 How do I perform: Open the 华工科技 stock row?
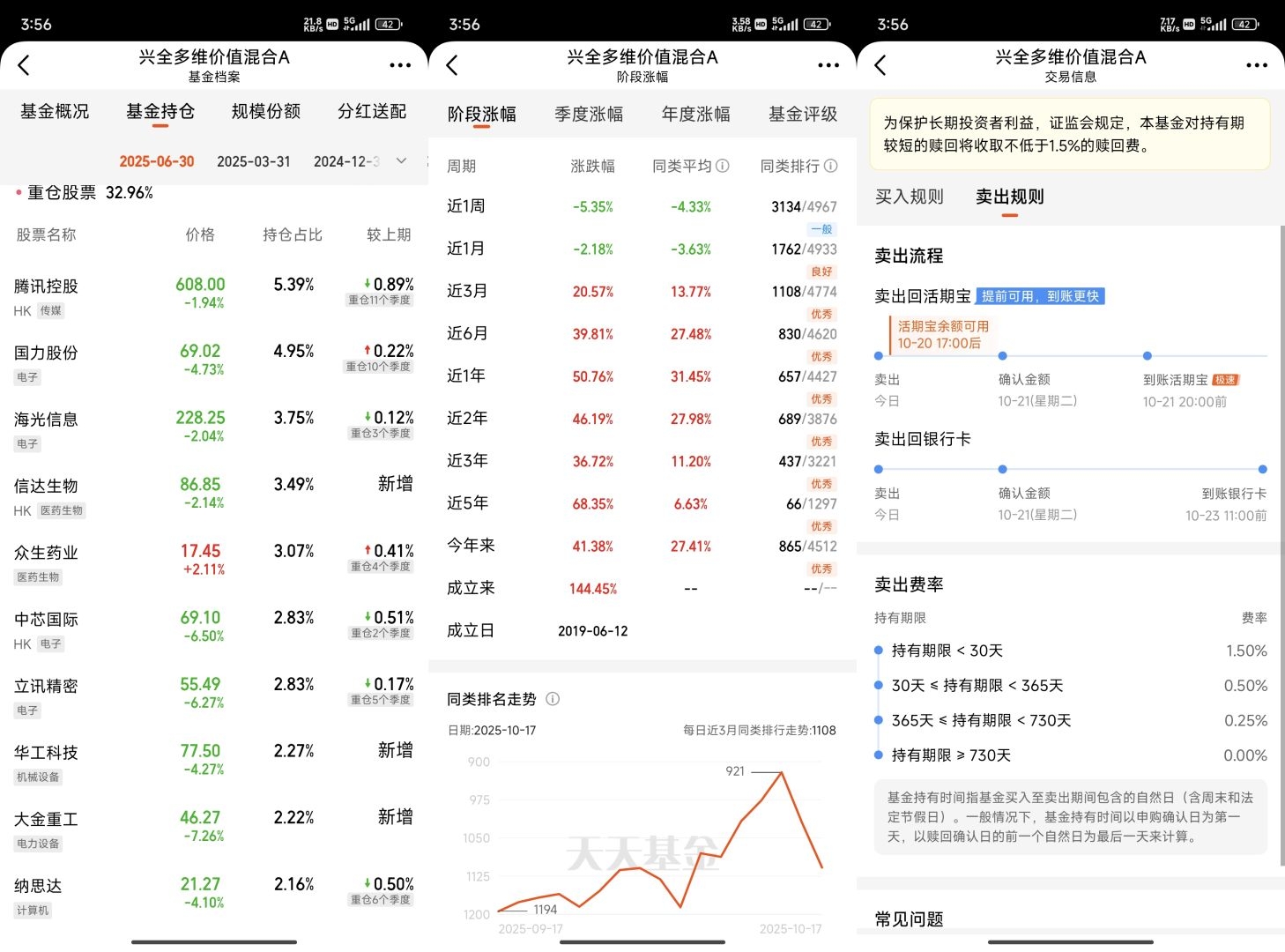[x=214, y=763]
